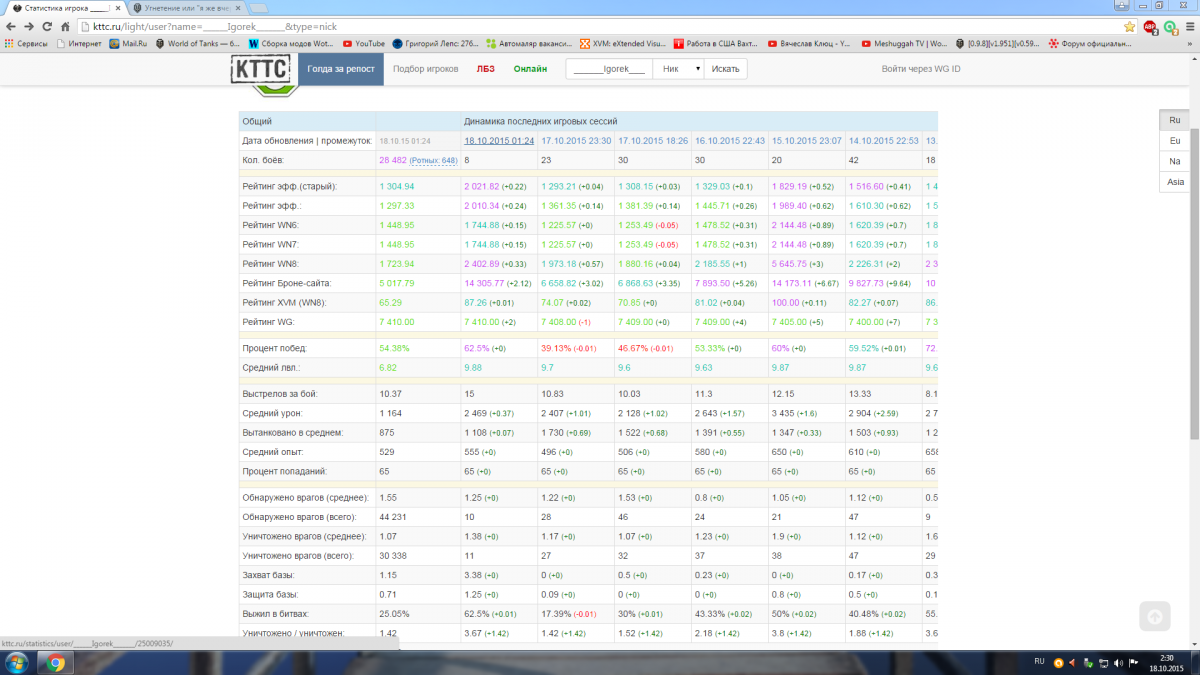Image resolution: width=1200 pixels, height=675 pixels.
Task: Click the Войти через WG ID link
Action: point(920,69)
